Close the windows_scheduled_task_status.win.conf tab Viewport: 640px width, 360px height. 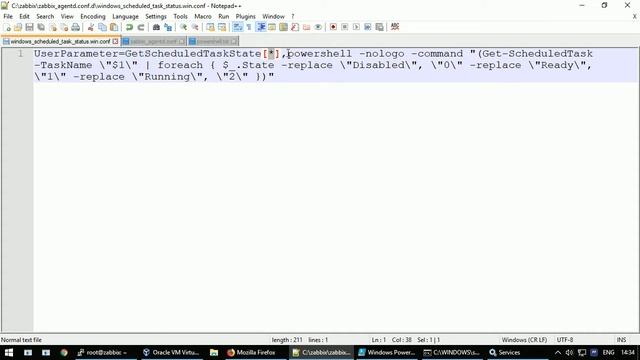tap(116, 41)
